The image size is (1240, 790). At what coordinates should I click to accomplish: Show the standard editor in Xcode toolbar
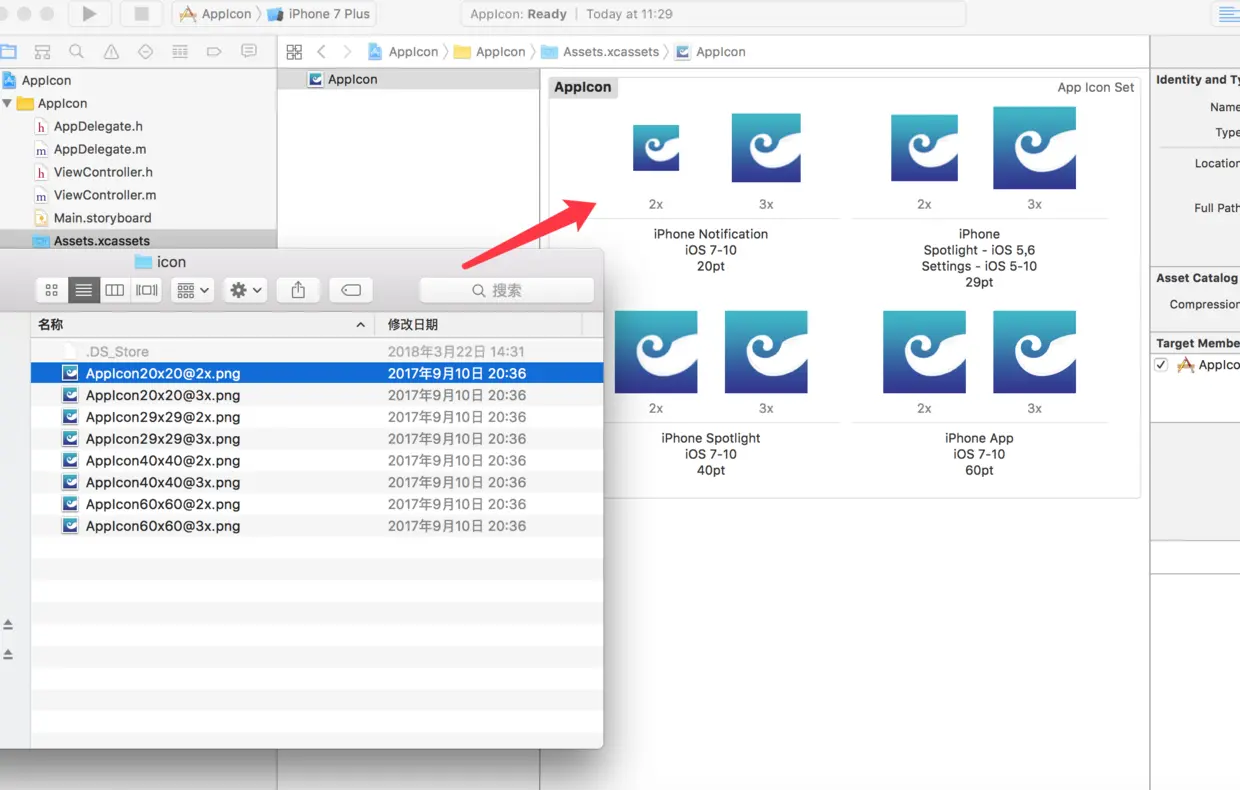click(1229, 14)
